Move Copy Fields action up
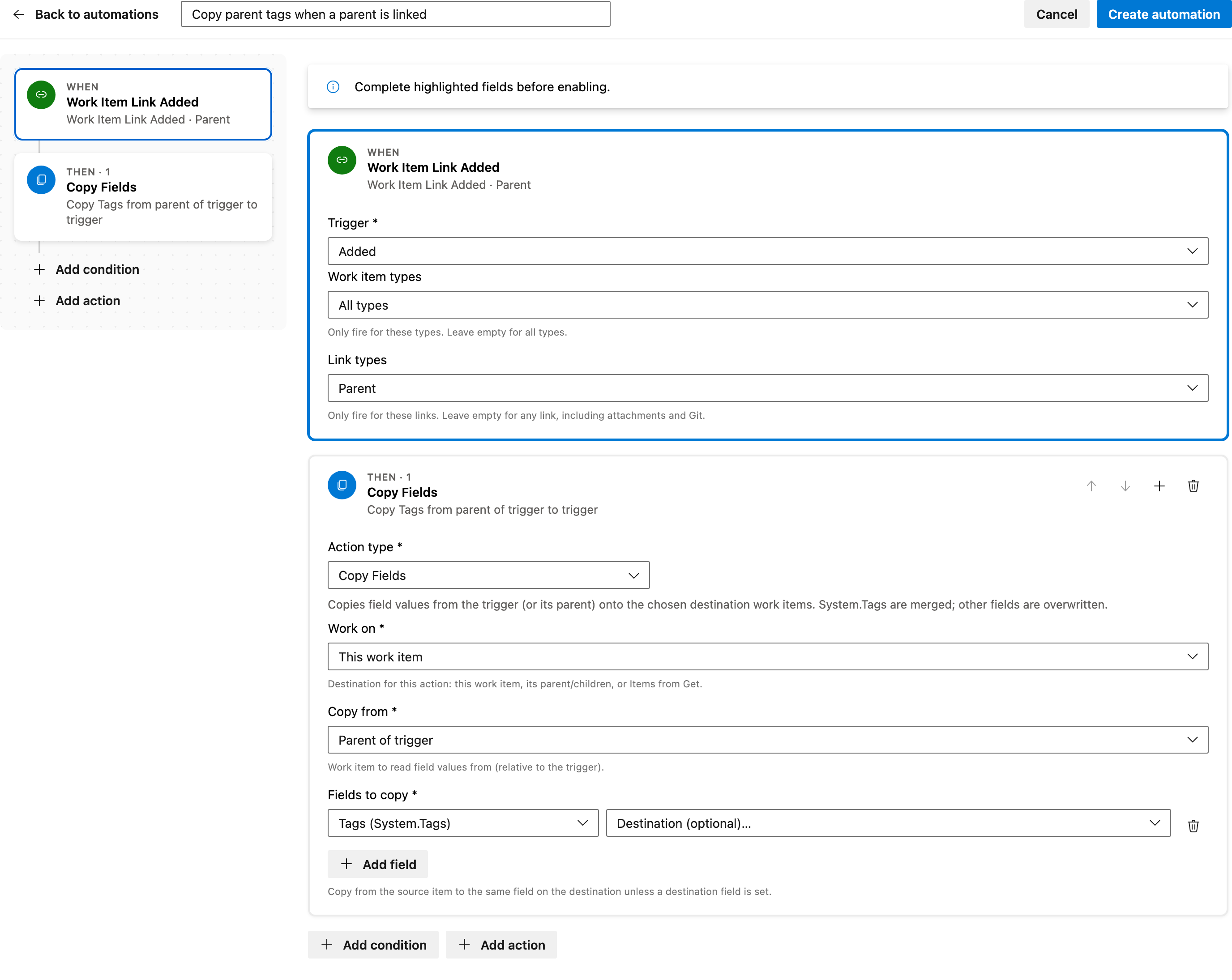 pyautogui.click(x=1091, y=486)
